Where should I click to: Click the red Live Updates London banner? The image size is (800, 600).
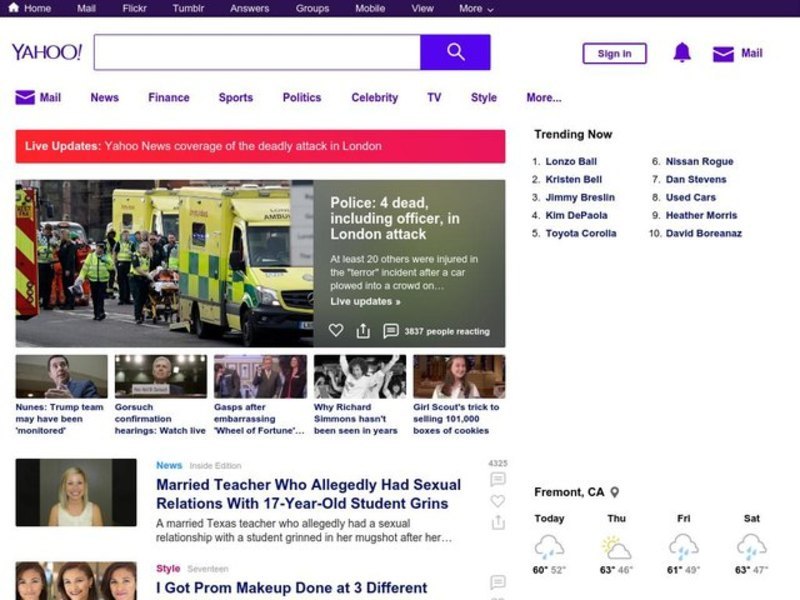pos(260,146)
